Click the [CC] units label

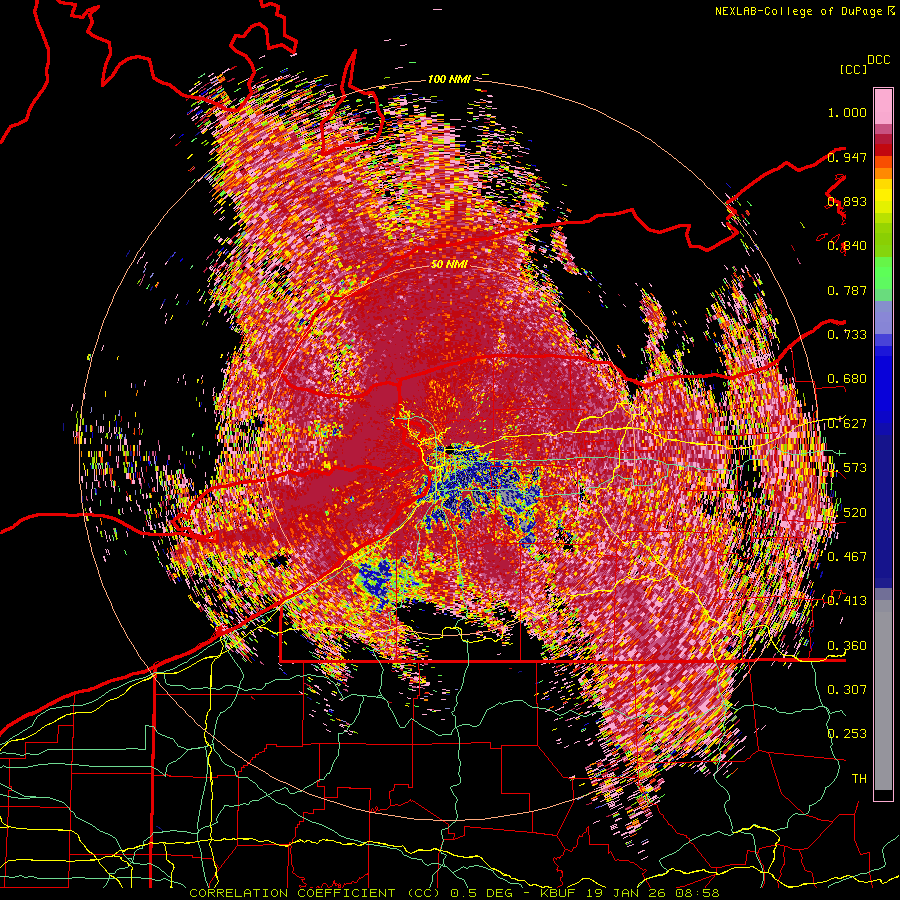pyautogui.click(x=853, y=69)
